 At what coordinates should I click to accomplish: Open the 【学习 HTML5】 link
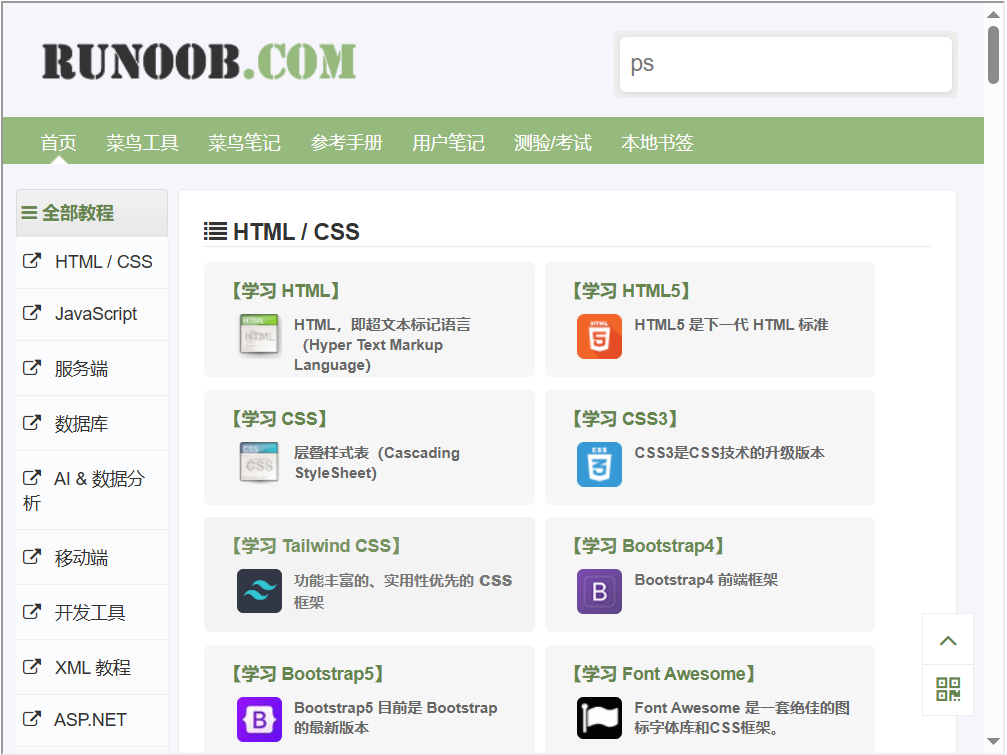631,291
